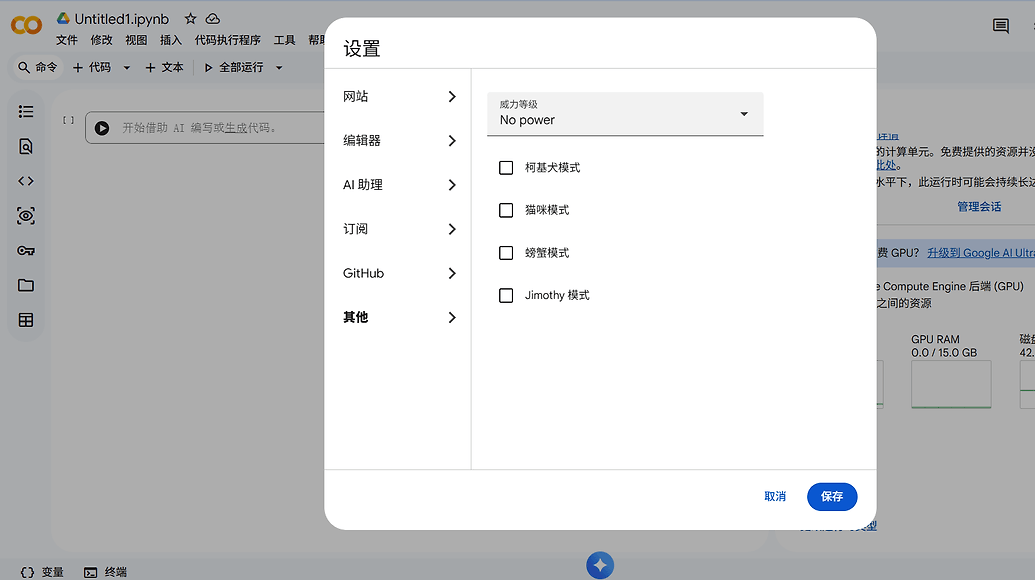Screen dimensions: 1035x580
Task: Open the secrets key sidebar icon
Action: click(26, 251)
